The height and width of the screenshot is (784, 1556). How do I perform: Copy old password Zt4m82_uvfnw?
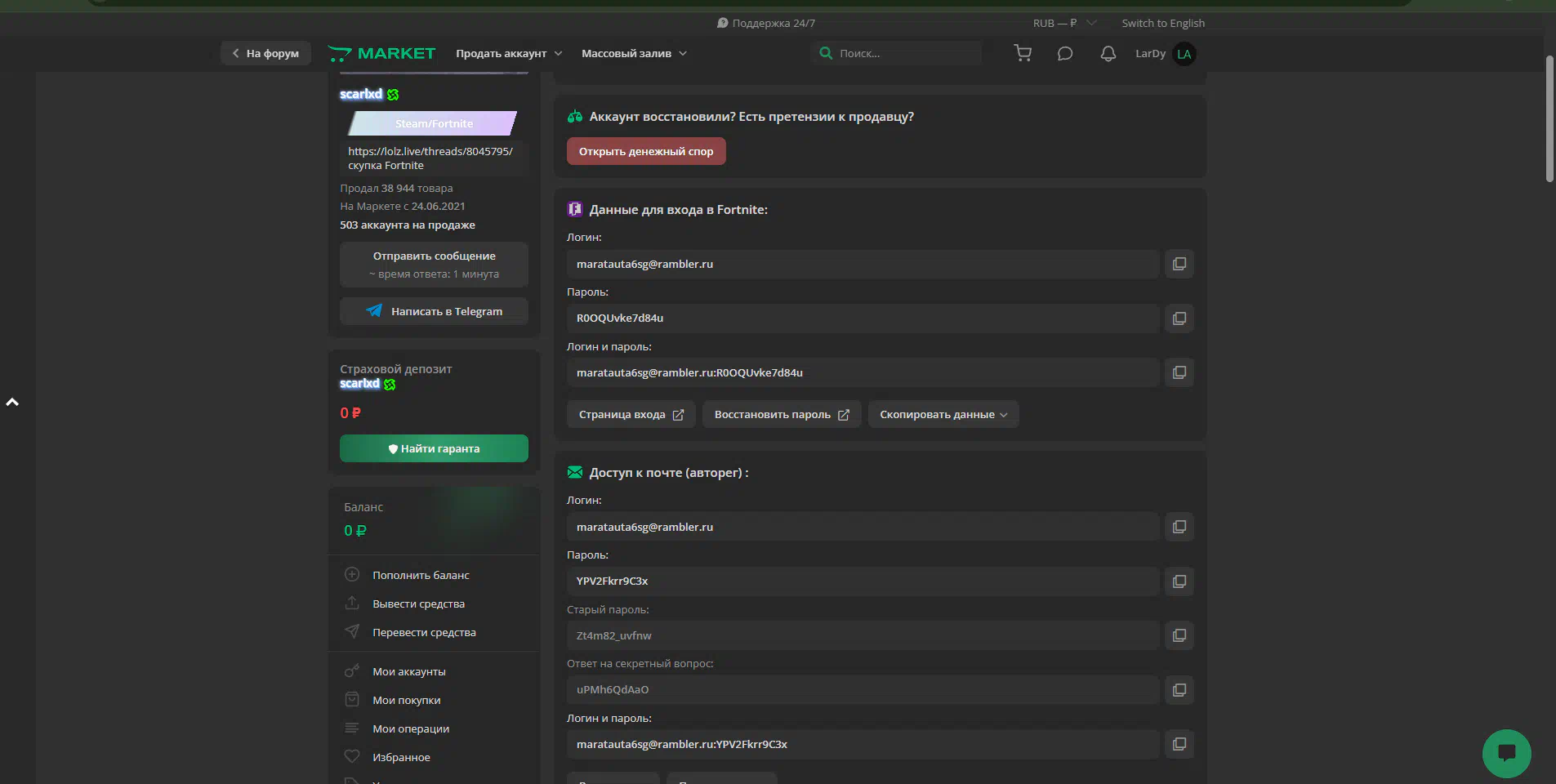point(1179,635)
